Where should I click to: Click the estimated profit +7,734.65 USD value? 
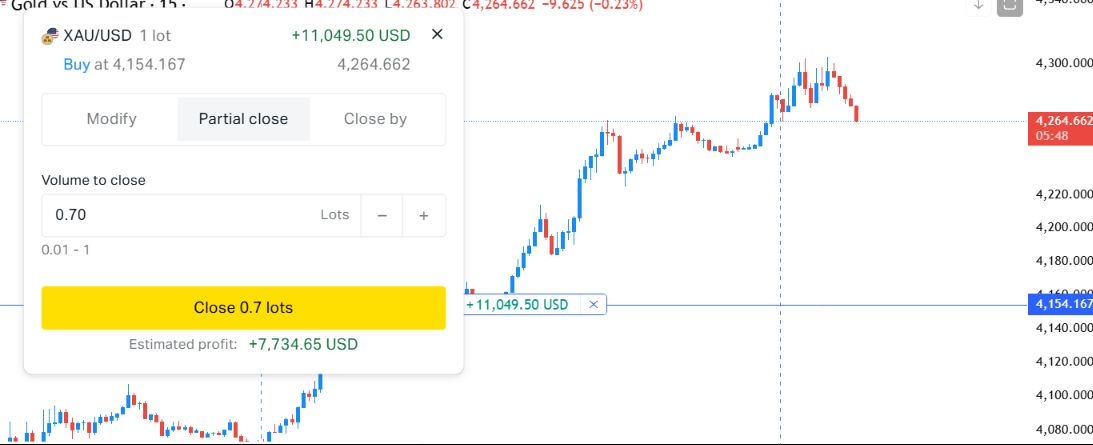[303, 345]
